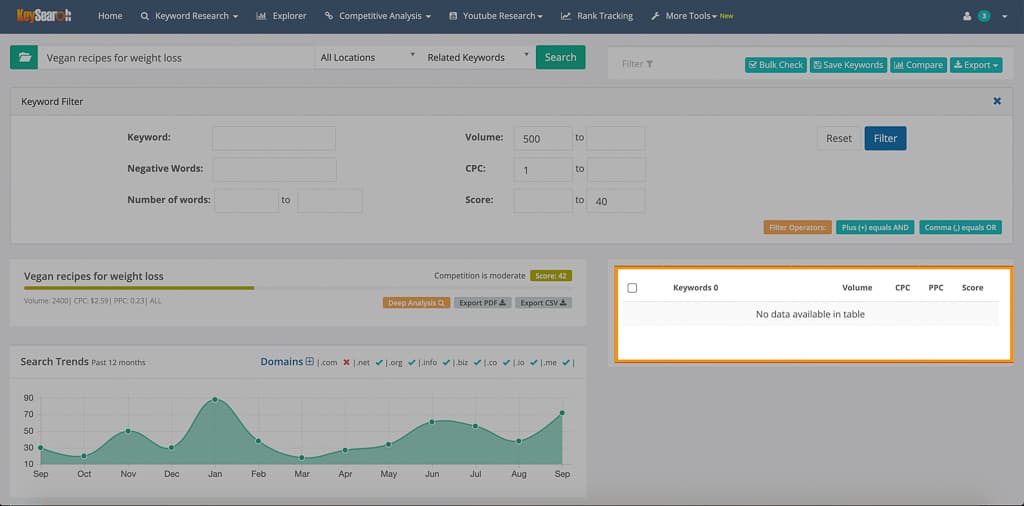Viewport: 1024px width, 506px height.
Task: Click the green folder icon beside search box
Action: [x=23, y=57]
